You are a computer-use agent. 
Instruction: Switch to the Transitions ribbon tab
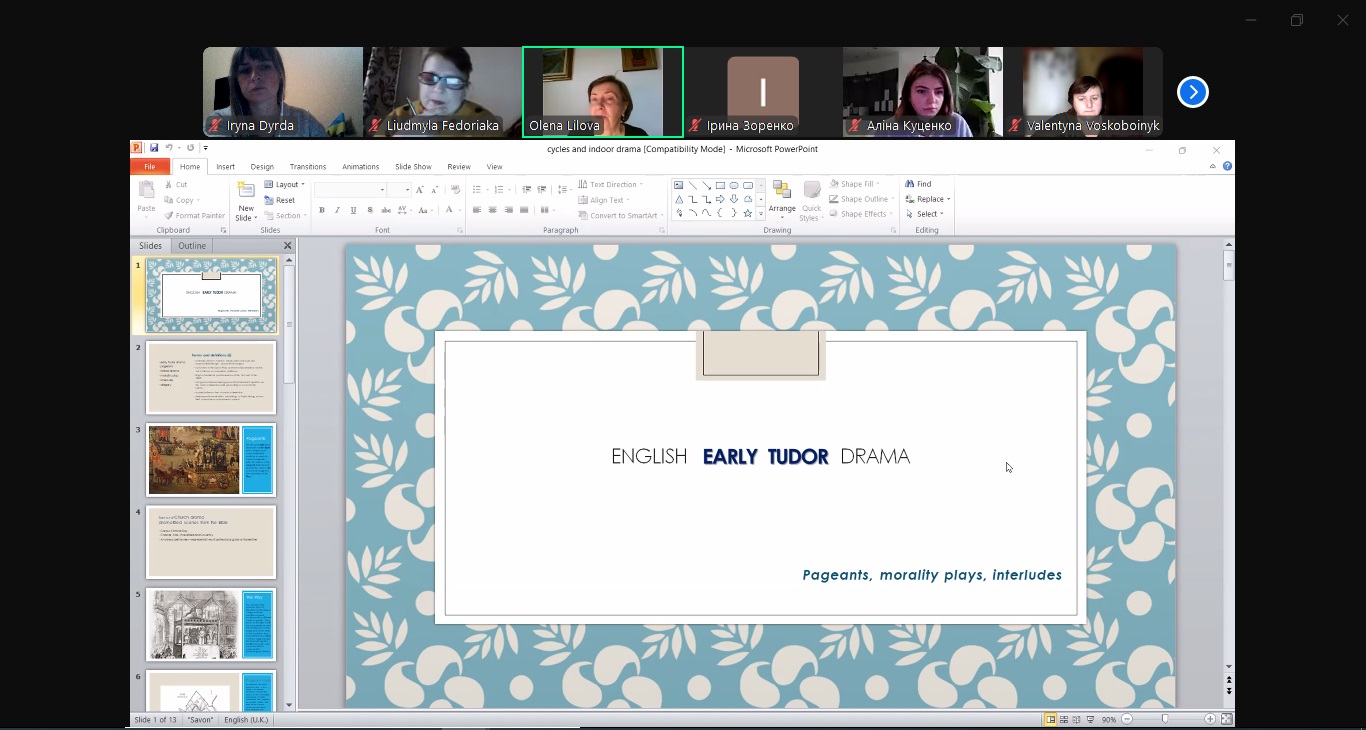click(x=308, y=167)
